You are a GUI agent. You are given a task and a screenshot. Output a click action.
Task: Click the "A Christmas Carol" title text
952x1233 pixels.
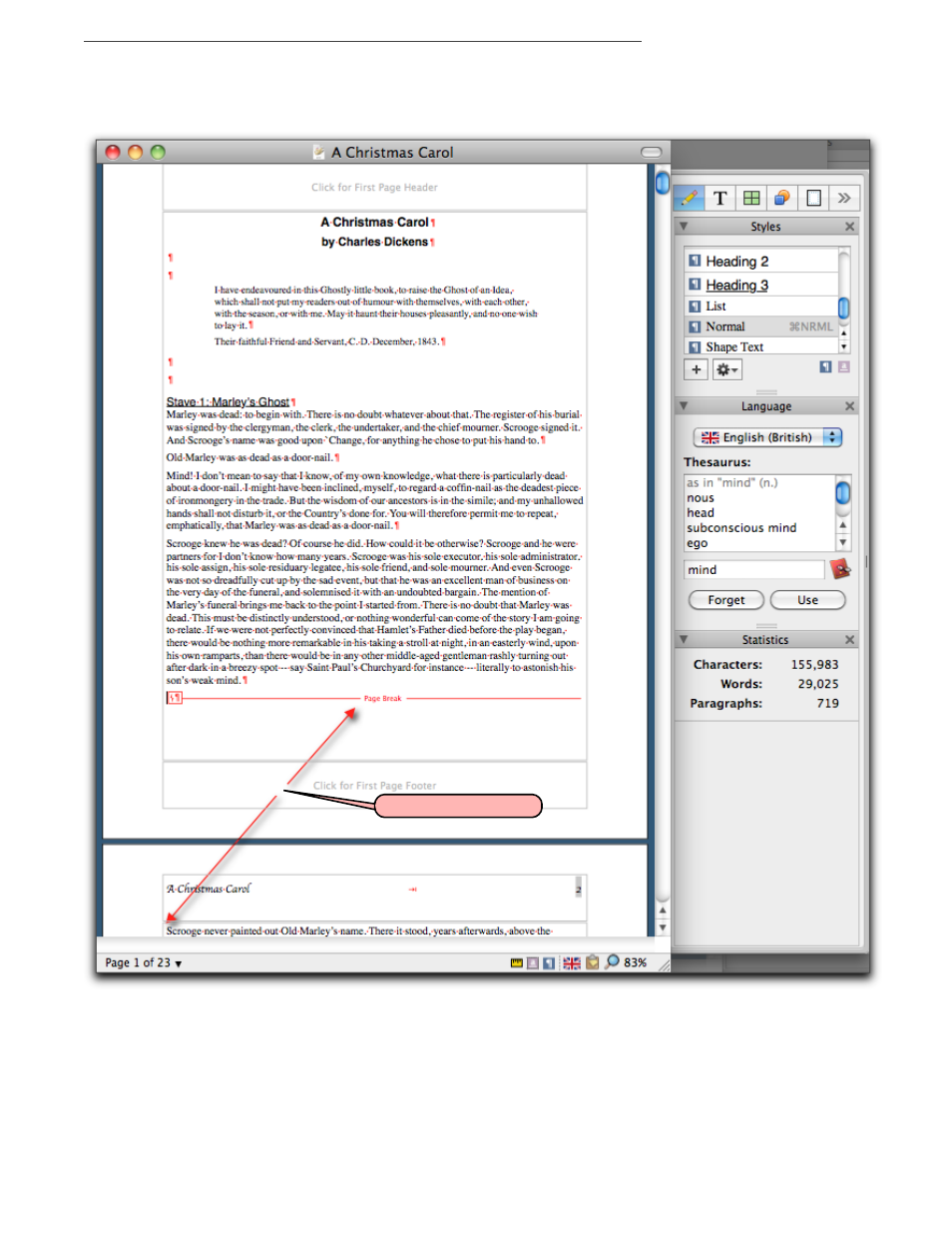375,223
